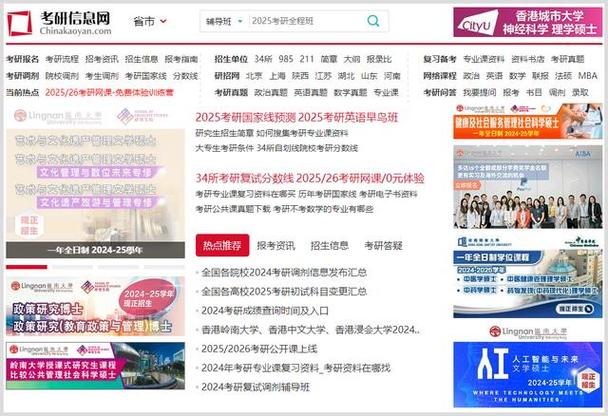Image resolution: width=608 pixels, height=416 pixels.
Task: Open the 我要提问 link
Action: 479,92
